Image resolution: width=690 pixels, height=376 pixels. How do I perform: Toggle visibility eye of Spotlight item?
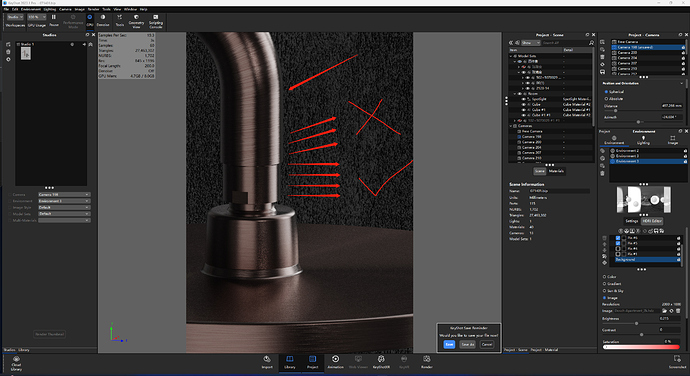click(x=523, y=99)
